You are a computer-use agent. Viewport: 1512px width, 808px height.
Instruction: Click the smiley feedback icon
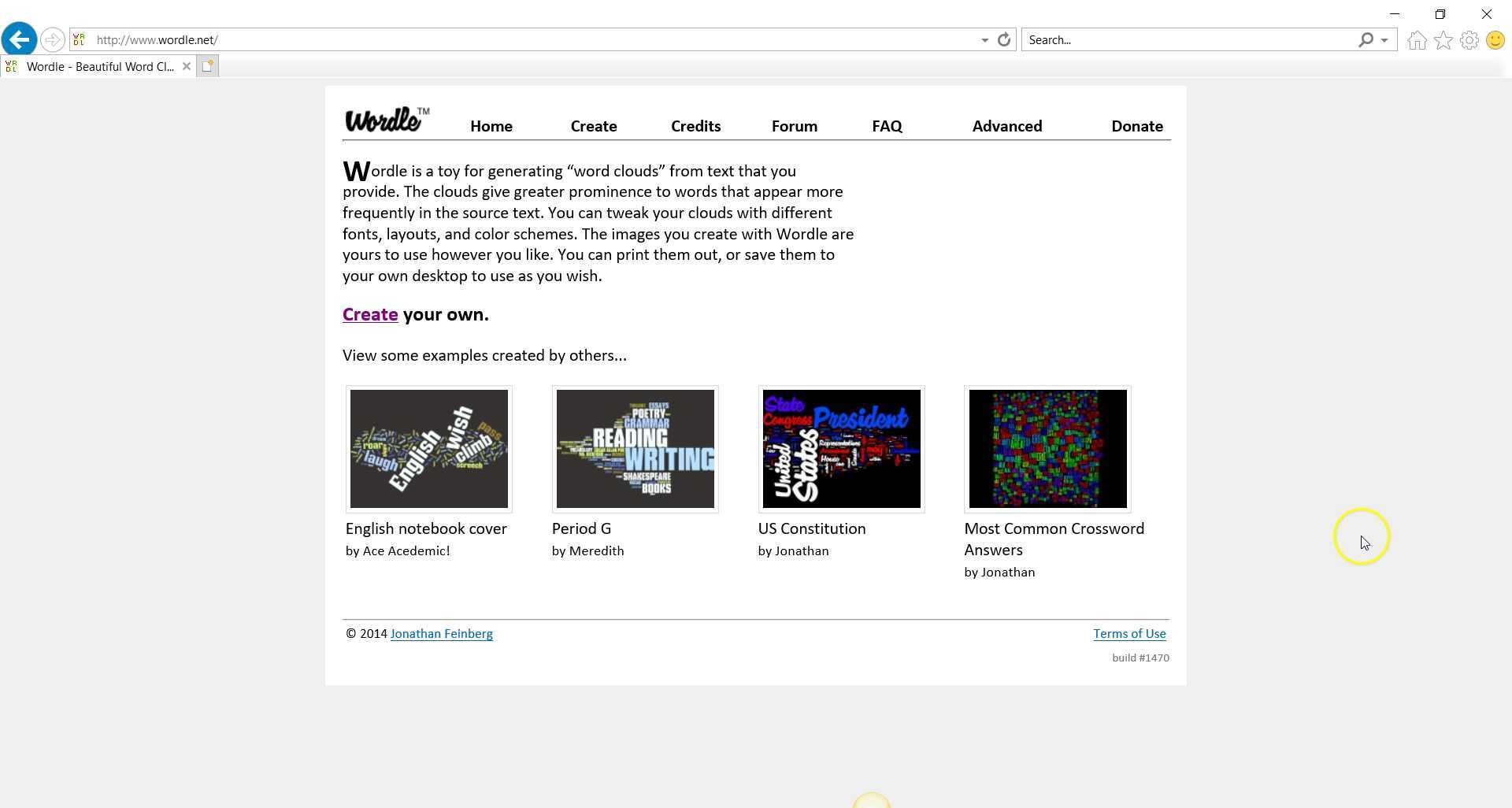tap(1495, 40)
